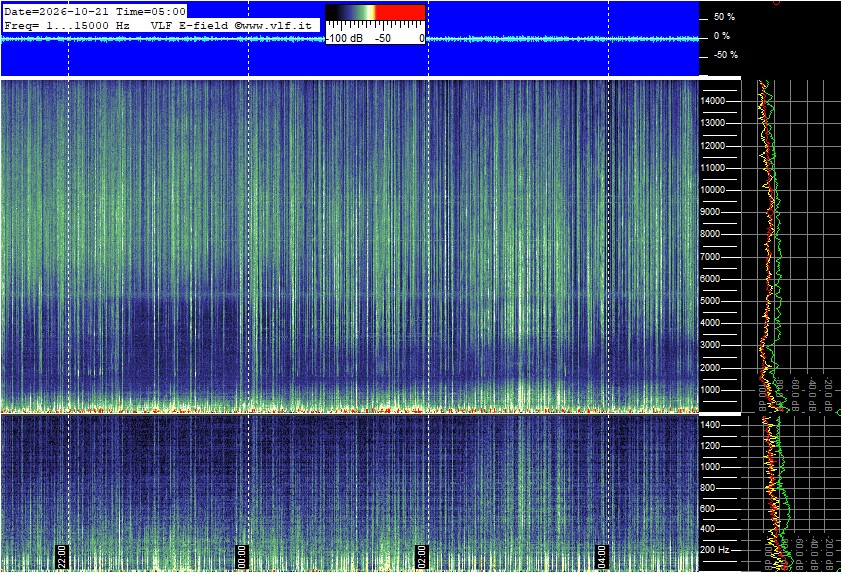Click the 6000 frequency axis label

pos(710,279)
